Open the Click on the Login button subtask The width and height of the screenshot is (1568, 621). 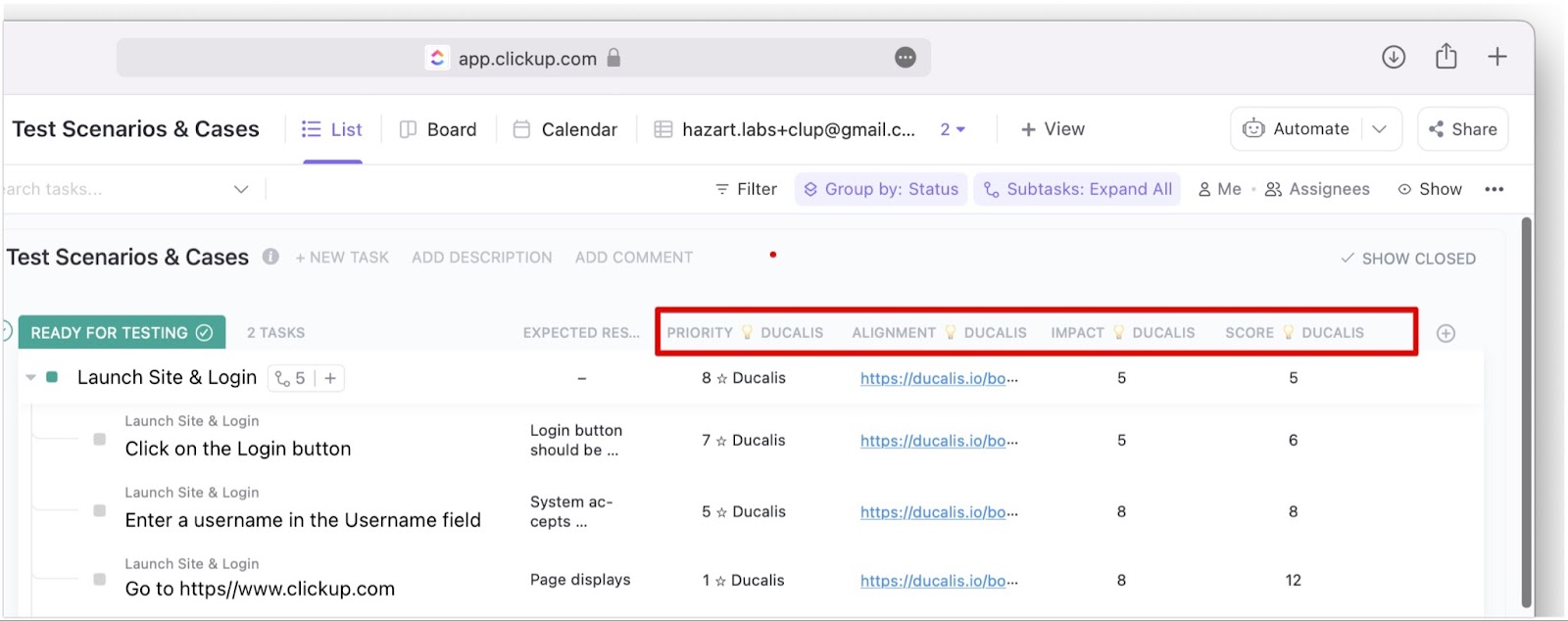click(x=238, y=449)
